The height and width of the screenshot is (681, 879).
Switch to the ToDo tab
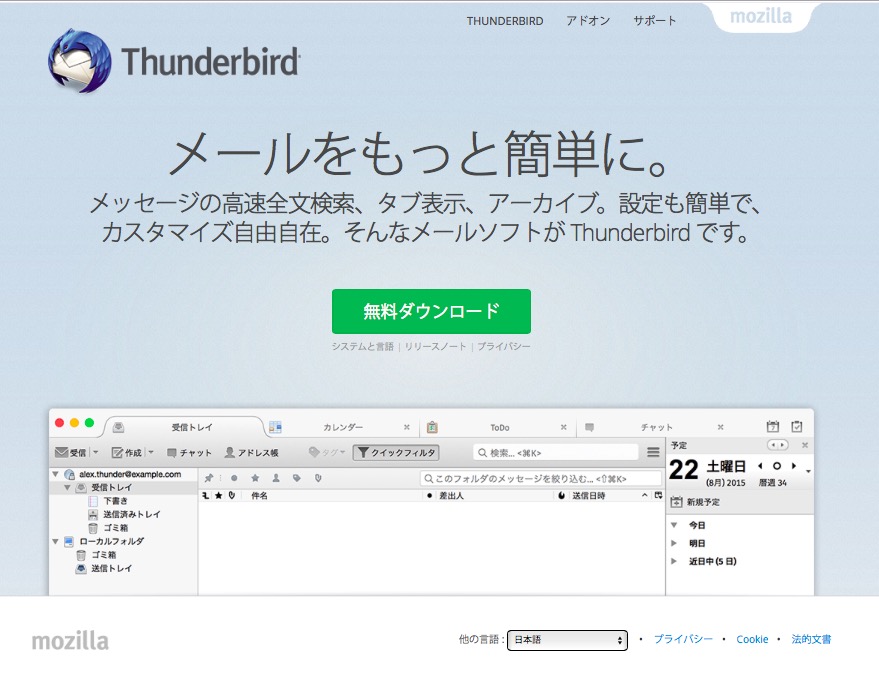point(499,427)
